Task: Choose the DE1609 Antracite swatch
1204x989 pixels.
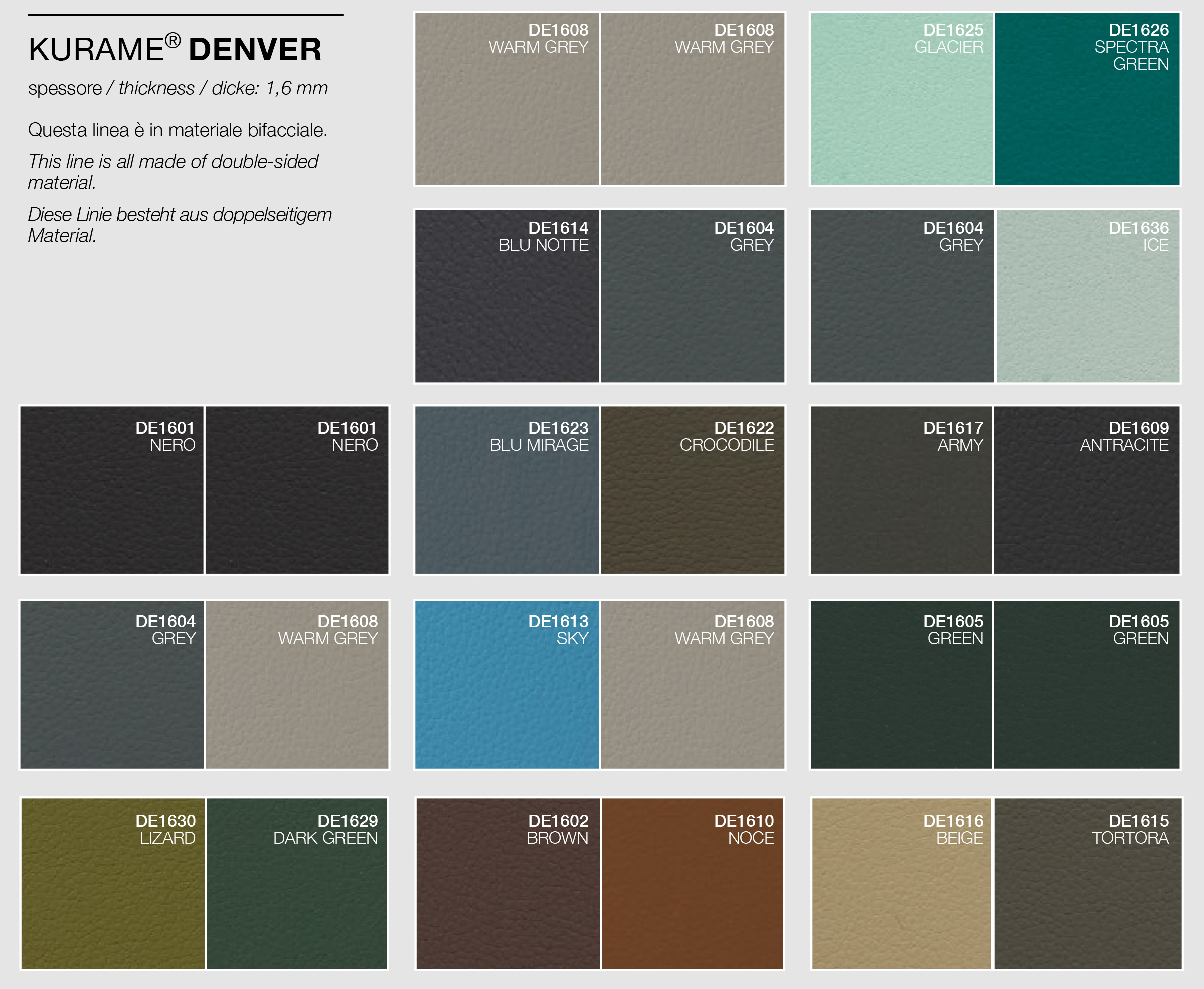Action: [1087, 490]
